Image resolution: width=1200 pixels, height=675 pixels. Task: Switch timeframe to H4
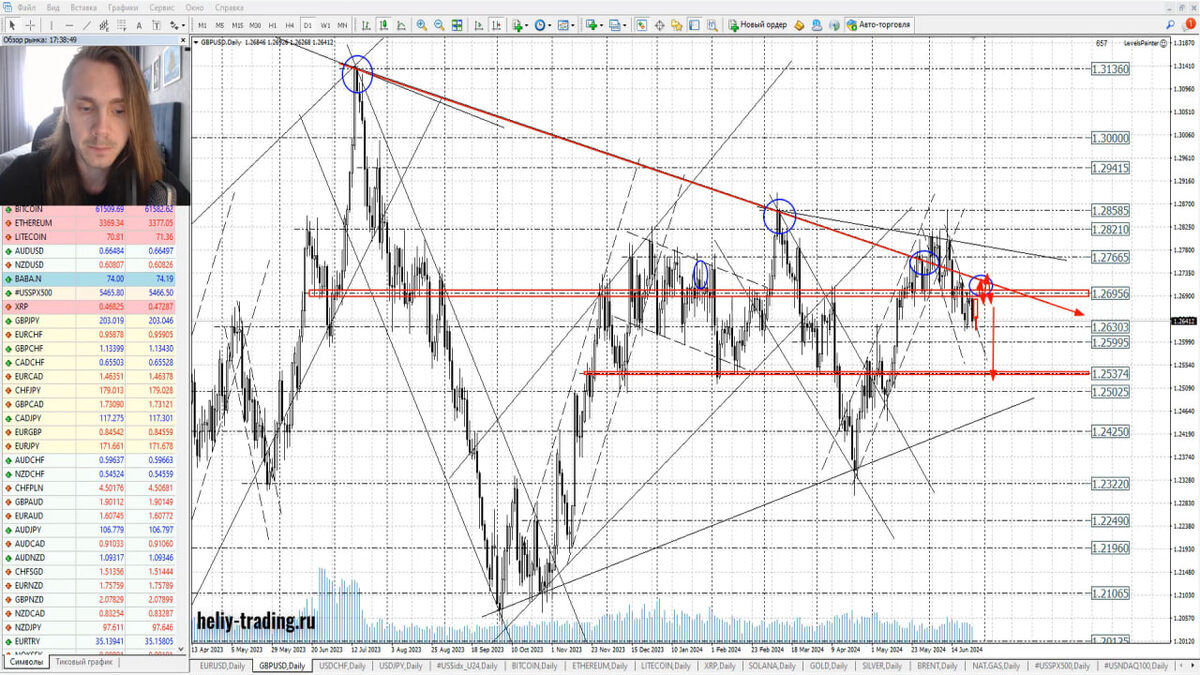pos(289,24)
